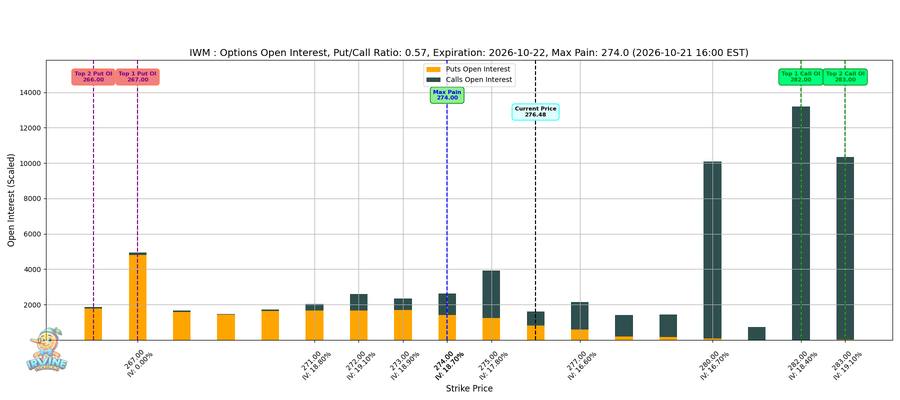Image resolution: width=900 pixels, height=400 pixels.
Task: Click the 'Top 1 Call OI 282.00' annotation
Action: click(x=801, y=77)
